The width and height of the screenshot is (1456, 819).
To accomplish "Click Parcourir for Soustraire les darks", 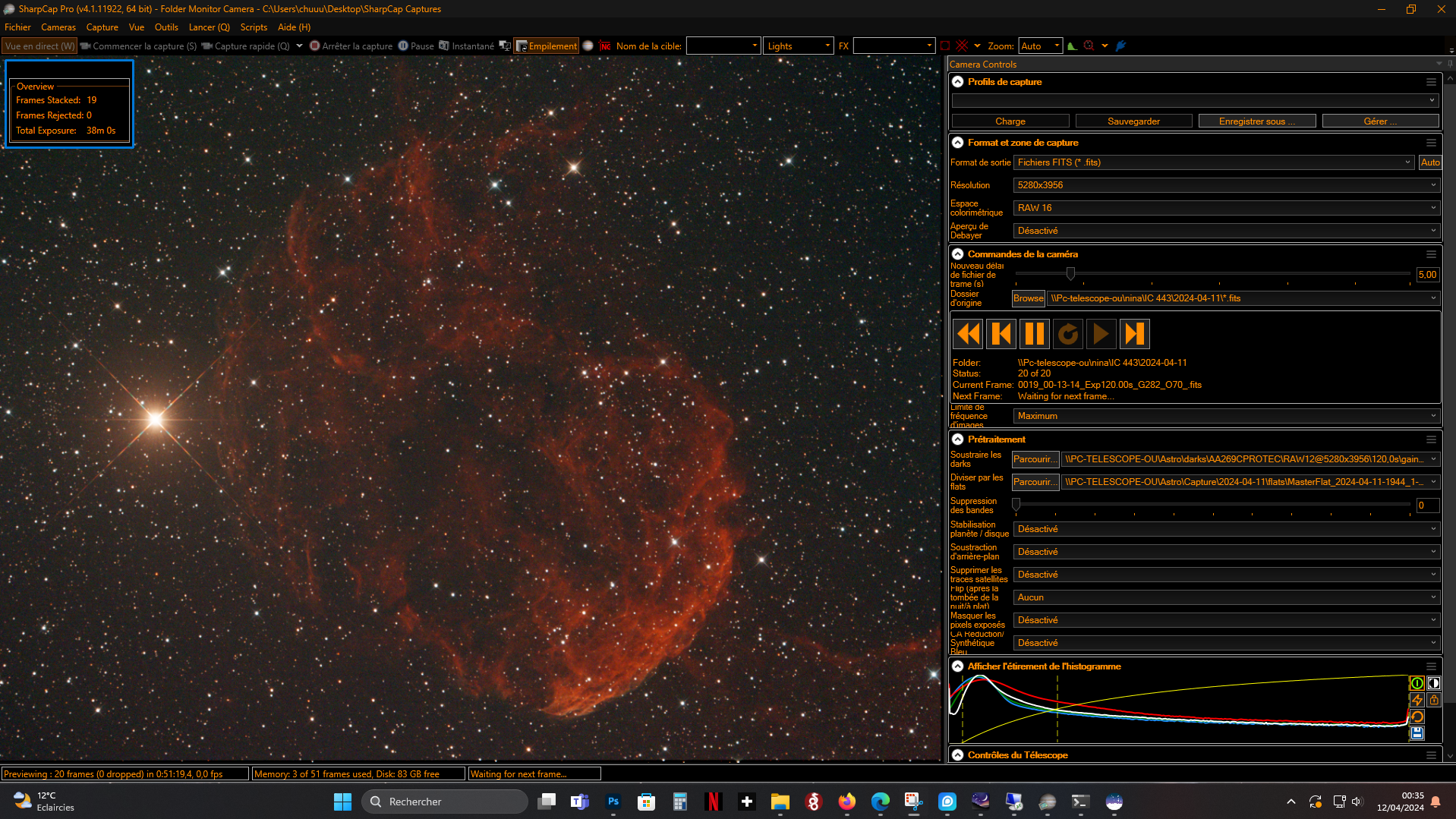I will pos(1035,459).
